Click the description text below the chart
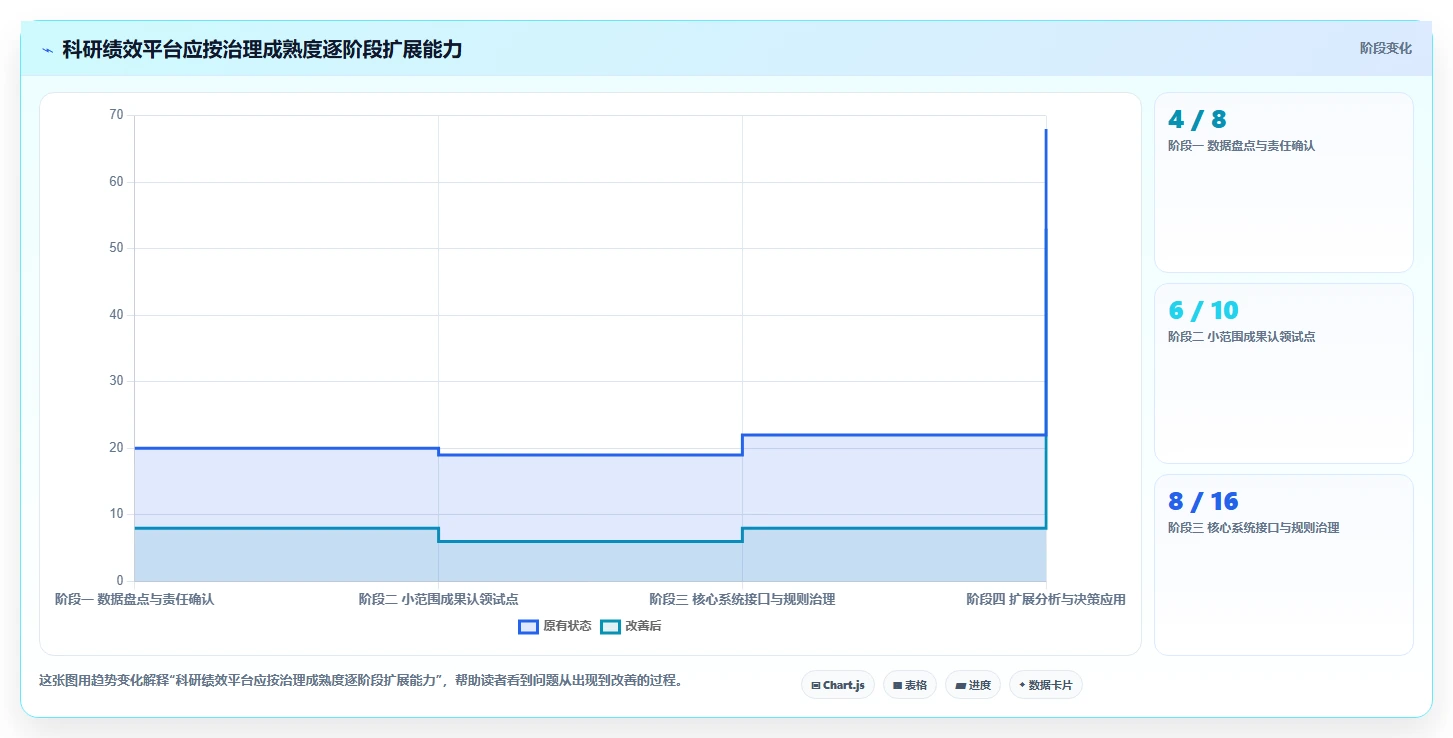The width and height of the screenshot is (1453, 738). (361, 681)
